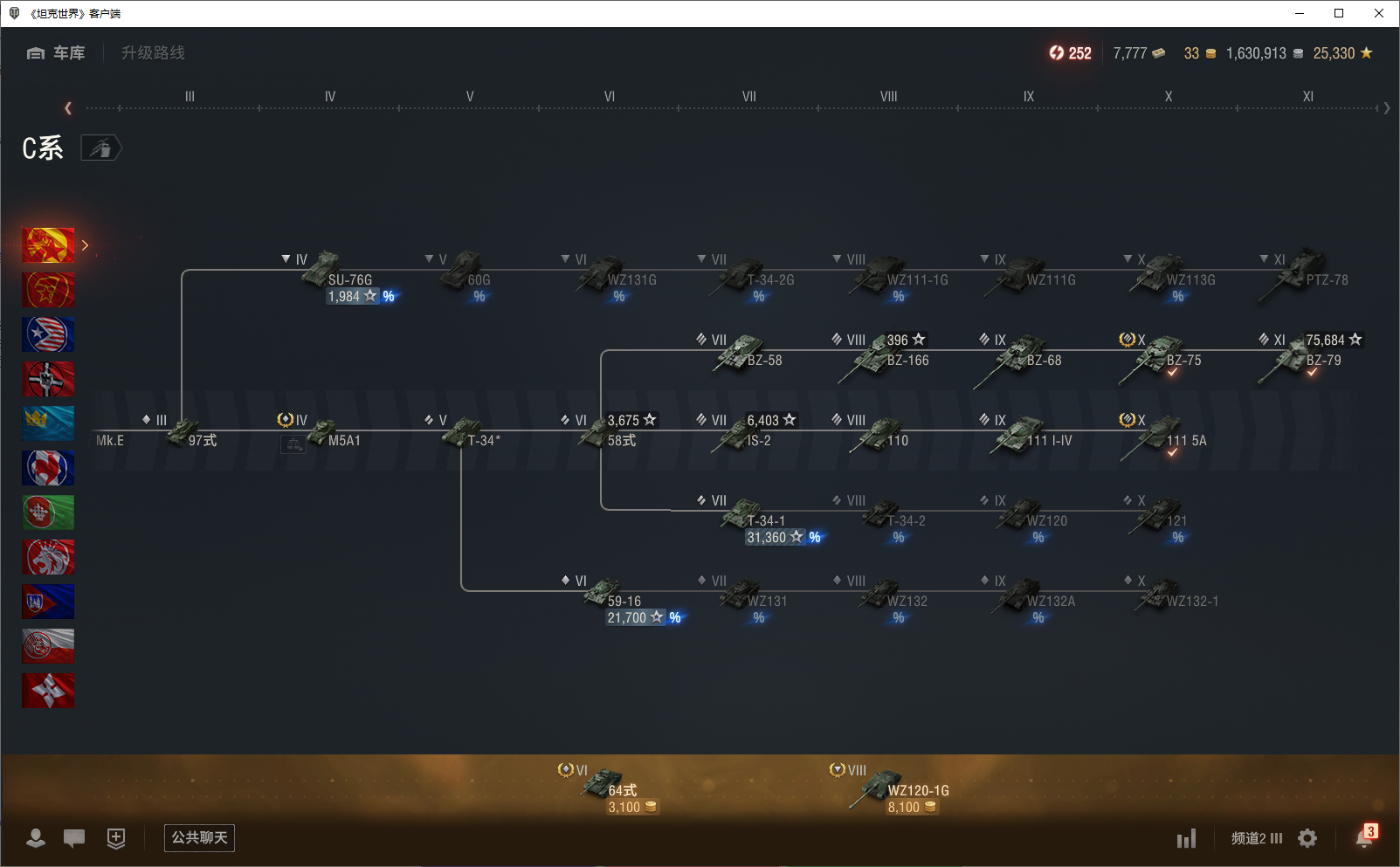Click the right tier-scroll arrow

click(1387, 108)
